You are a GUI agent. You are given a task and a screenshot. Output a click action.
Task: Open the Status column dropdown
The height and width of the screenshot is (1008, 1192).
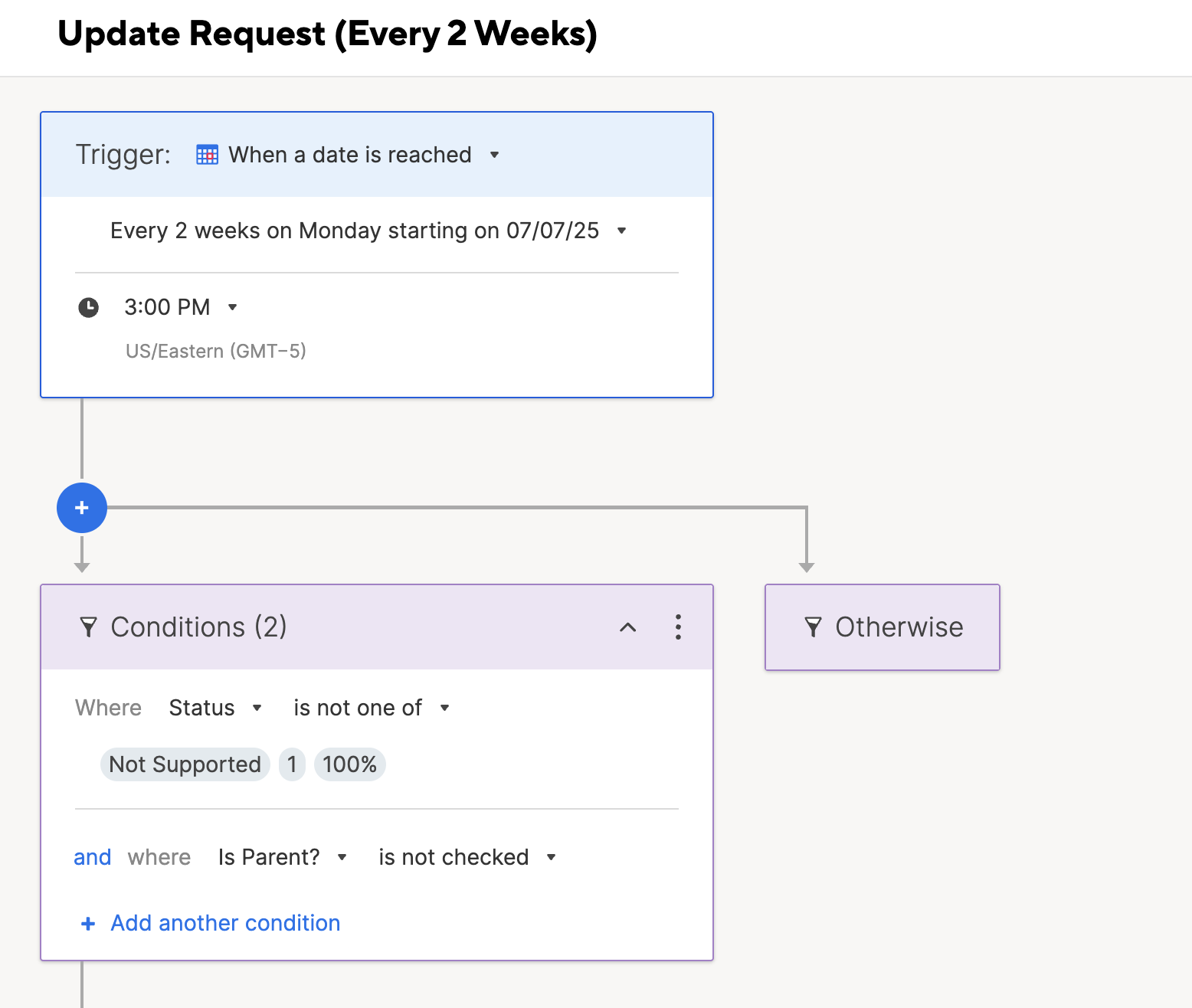215,708
